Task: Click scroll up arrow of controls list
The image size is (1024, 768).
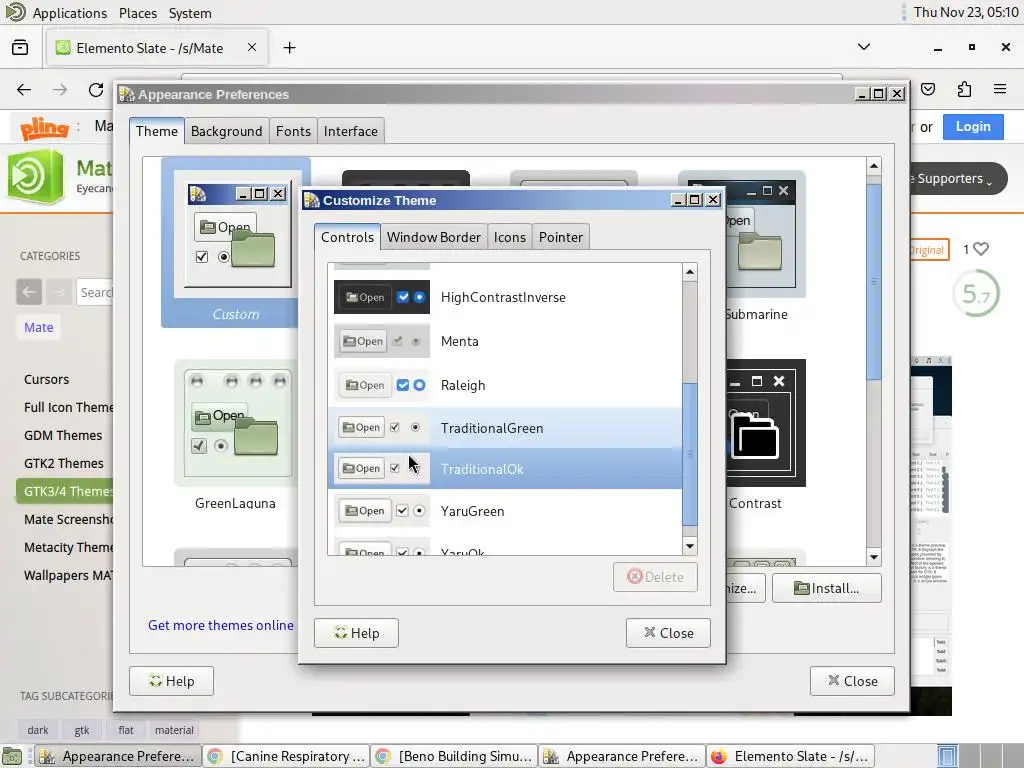Action: tap(690, 272)
